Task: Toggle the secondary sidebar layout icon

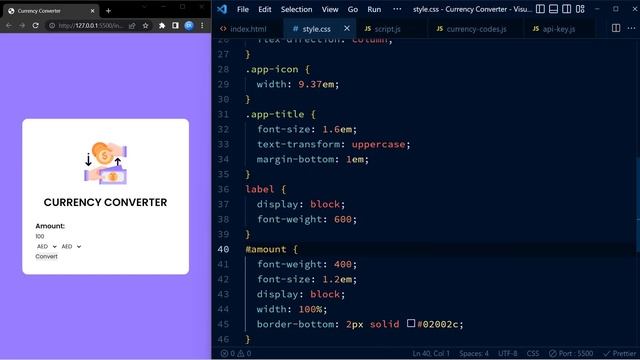Action: [x=567, y=9]
